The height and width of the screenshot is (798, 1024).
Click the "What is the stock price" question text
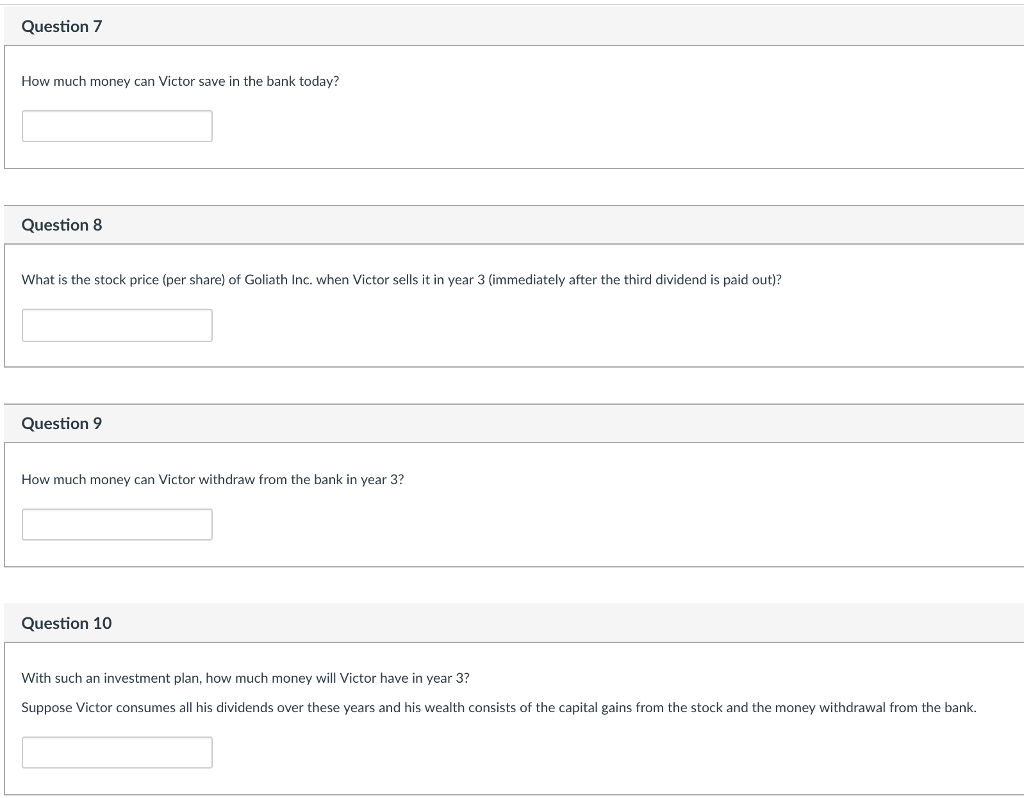[400, 280]
